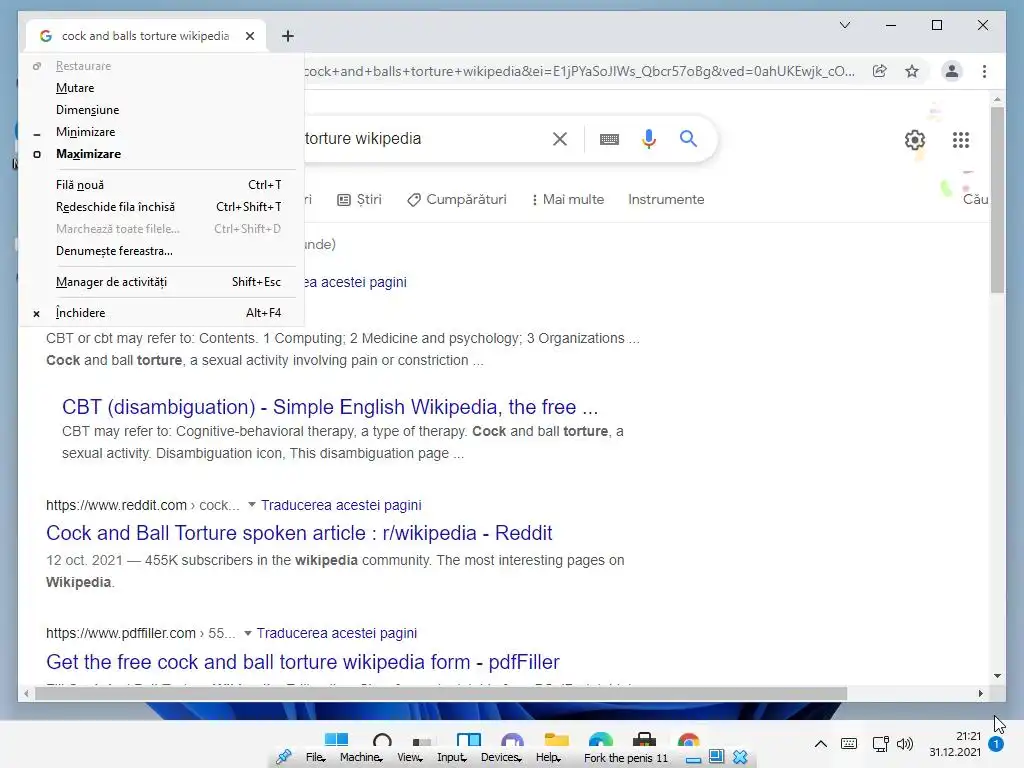This screenshot has height=768, width=1024.
Task: Open the VirtualBox View menu
Action: (409, 758)
